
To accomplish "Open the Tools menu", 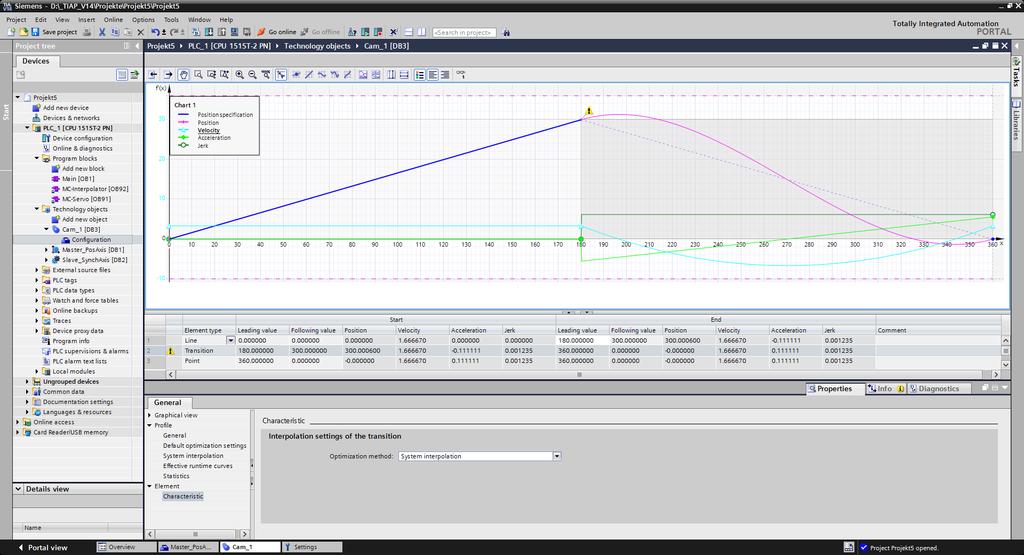I will click(x=171, y=20).
